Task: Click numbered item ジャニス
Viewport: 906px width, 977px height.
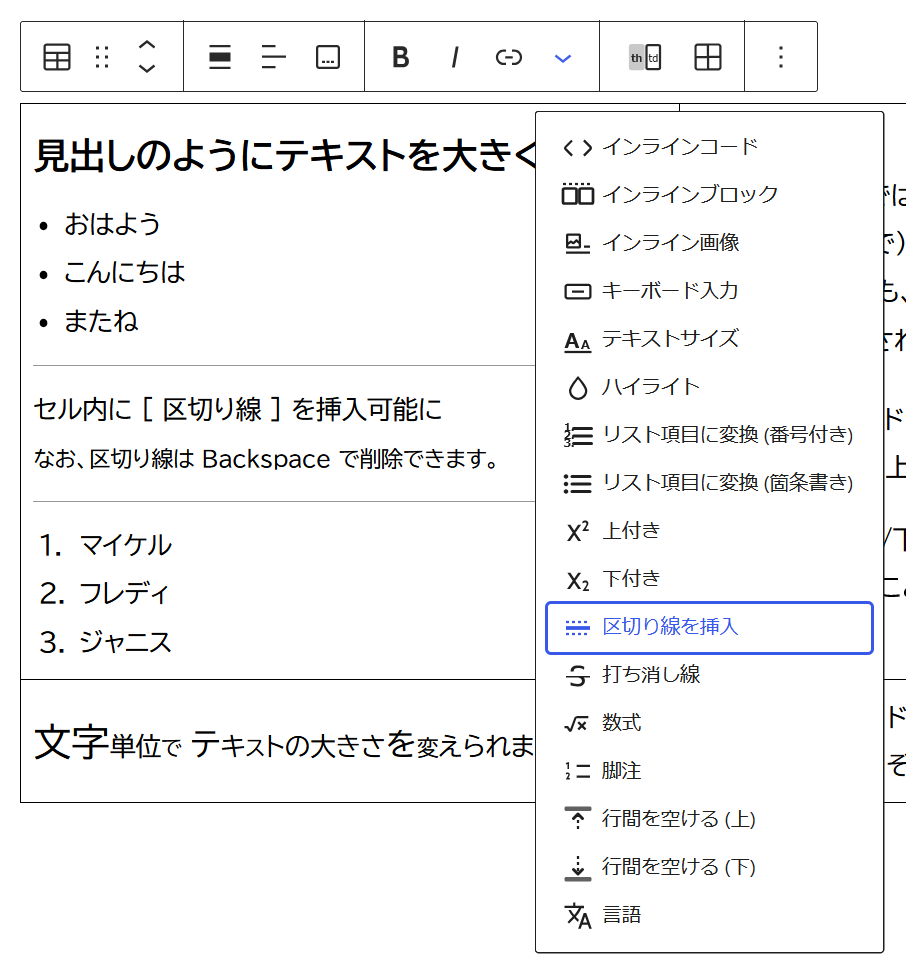Action: pos(125,642)
